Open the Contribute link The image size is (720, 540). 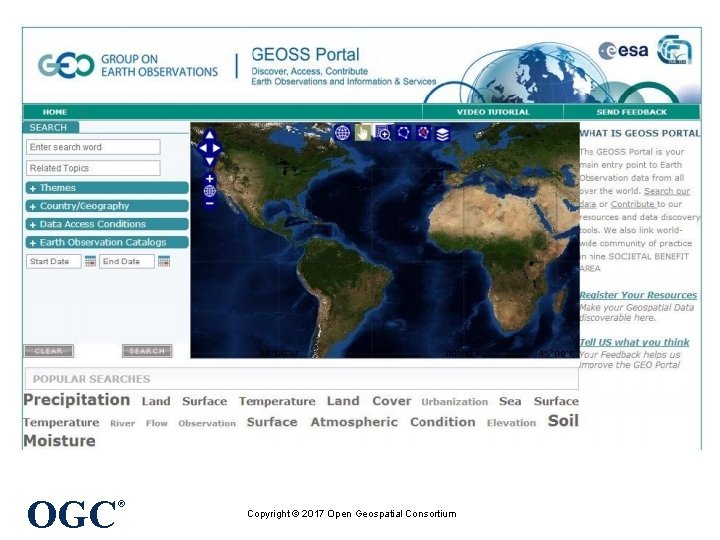coord(633,204)
